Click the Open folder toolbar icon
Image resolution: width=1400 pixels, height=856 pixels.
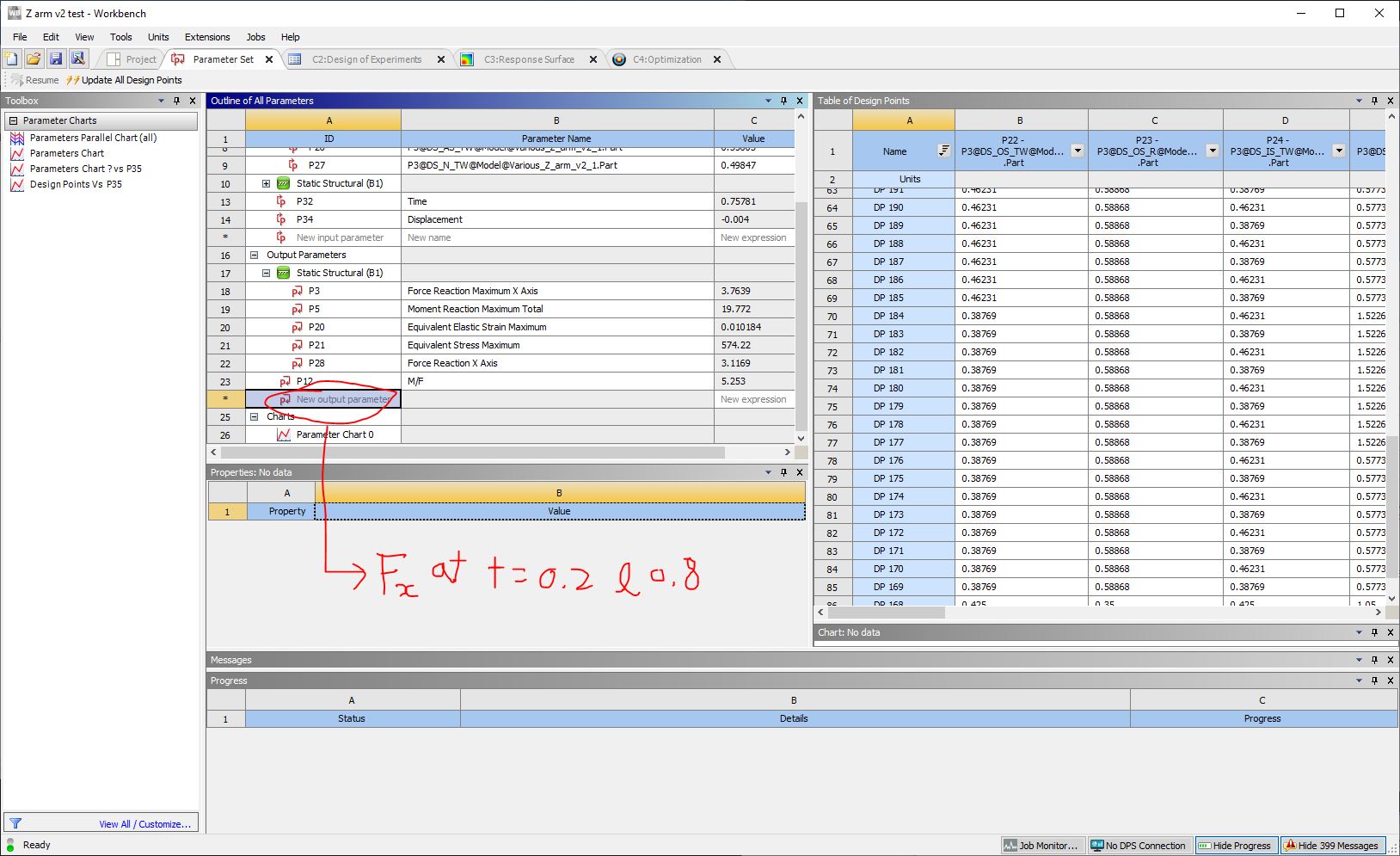(x=34, y=59)
